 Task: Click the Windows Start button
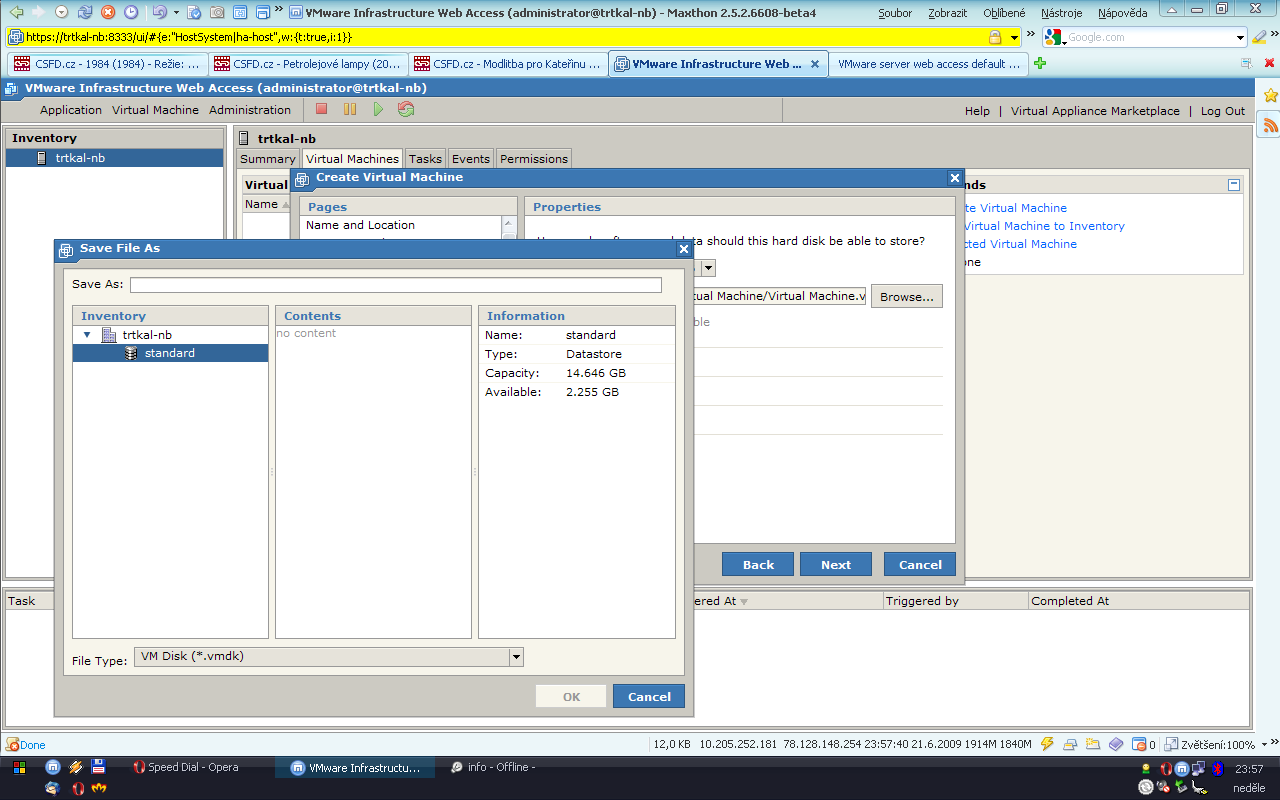coord(19,767)
